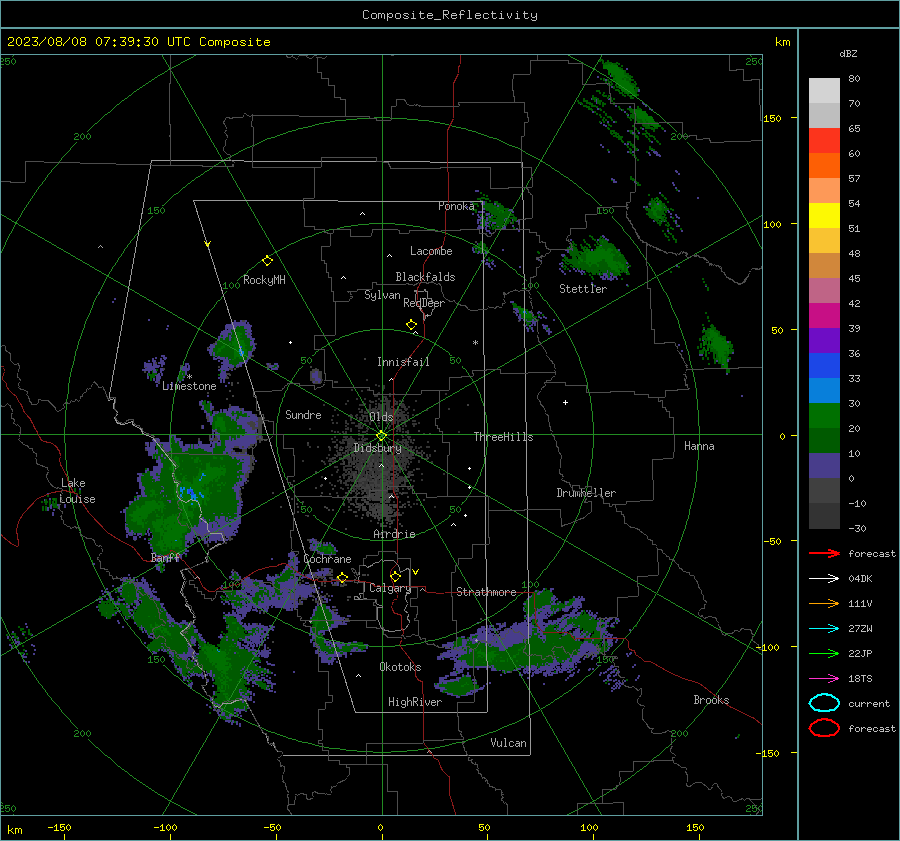Click the Lake Louise label
The width and height of the screenshot is (900, 841).
[77, 491]
